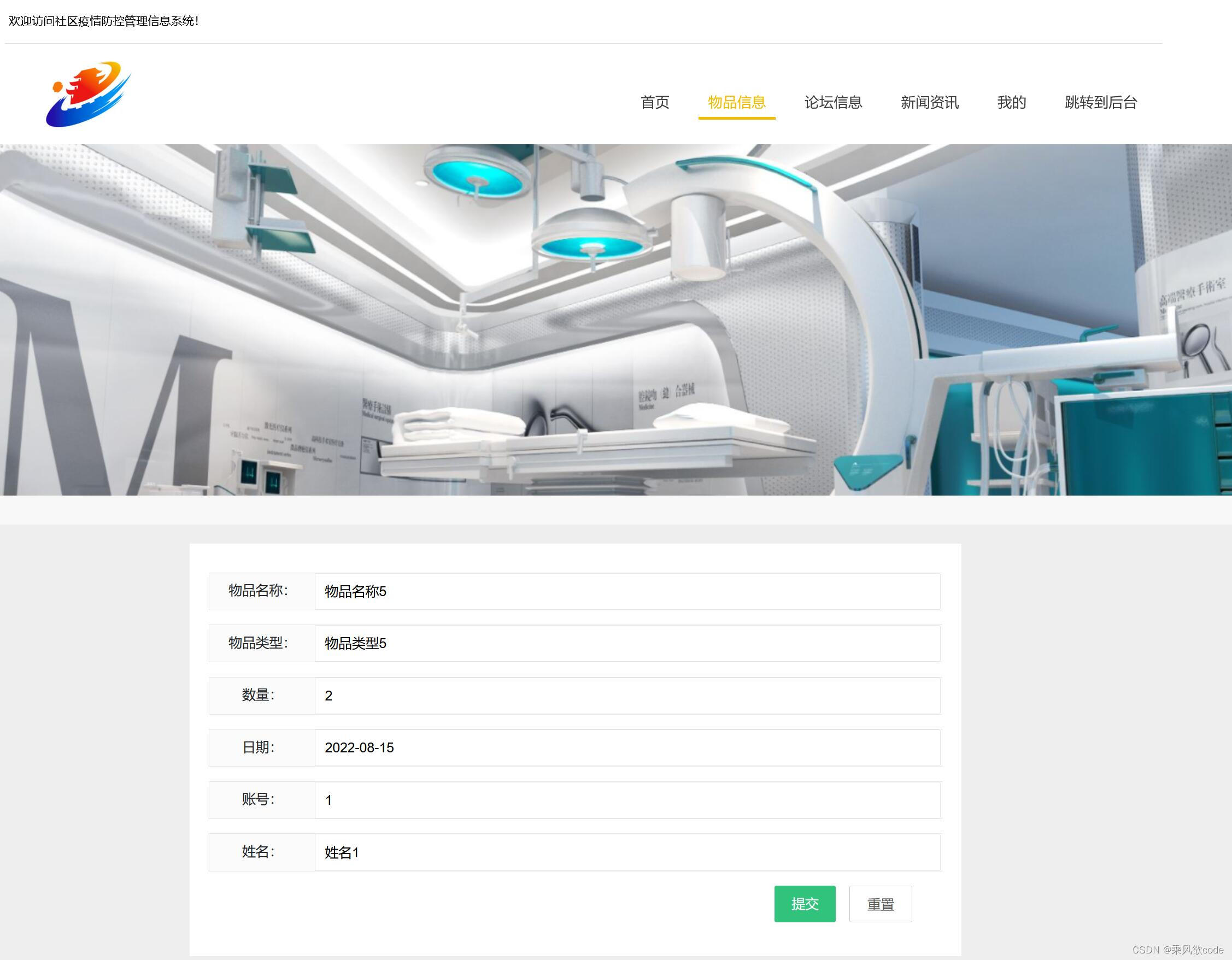Open the 我的 personal page
Image resolution: width=1232 pixels, height=960 pixels.
click(1011, 103)
